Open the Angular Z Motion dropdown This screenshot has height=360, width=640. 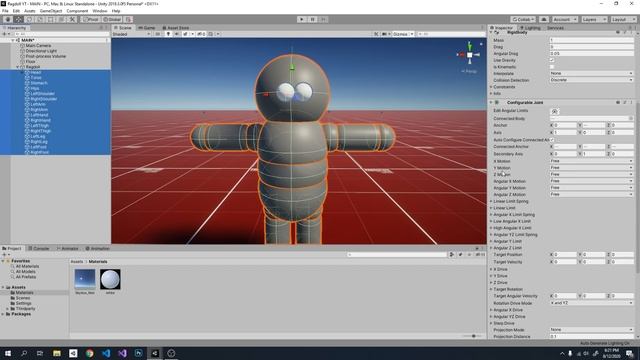click(591, 194)
